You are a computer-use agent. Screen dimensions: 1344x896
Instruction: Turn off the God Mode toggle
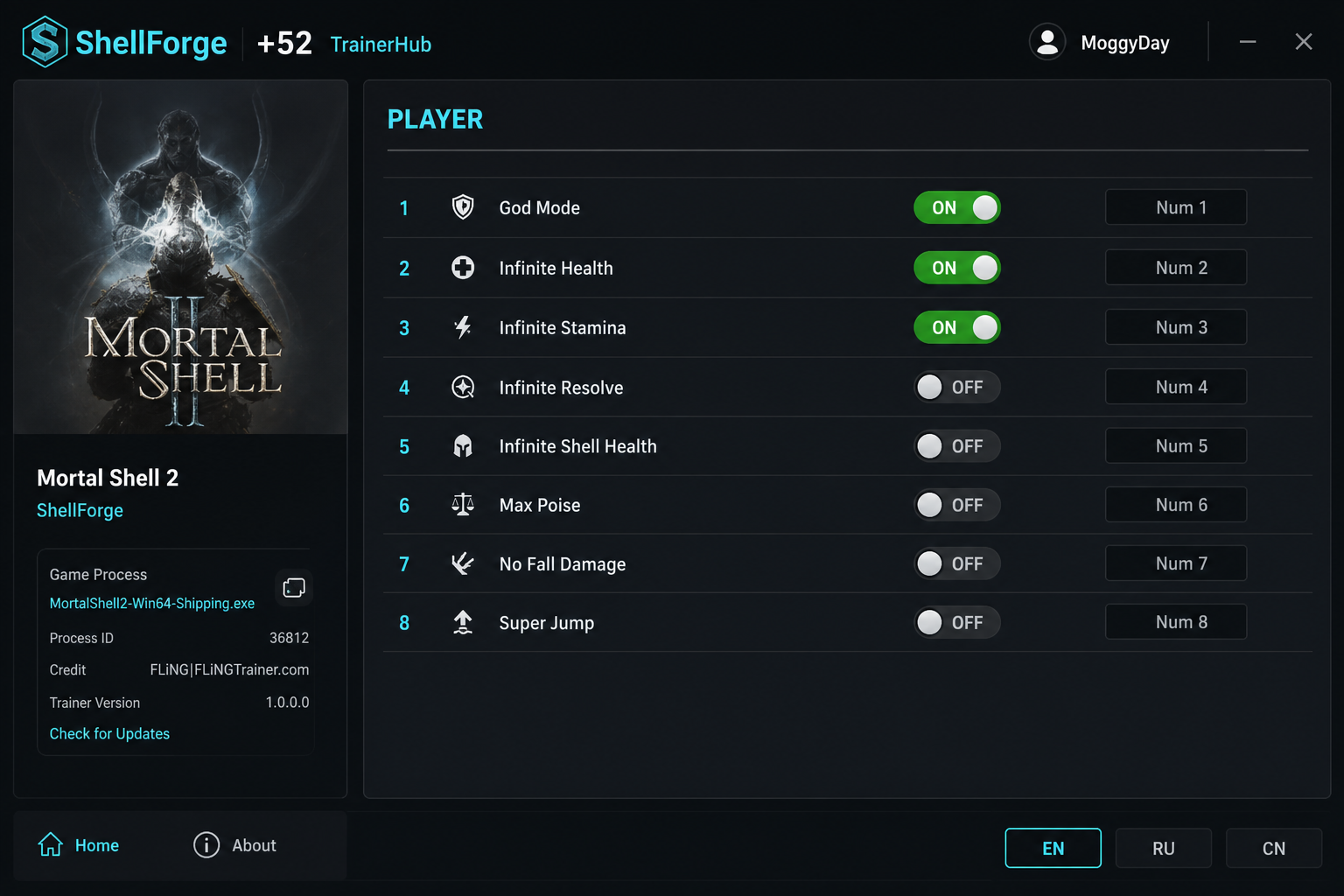tap(957, 207)
